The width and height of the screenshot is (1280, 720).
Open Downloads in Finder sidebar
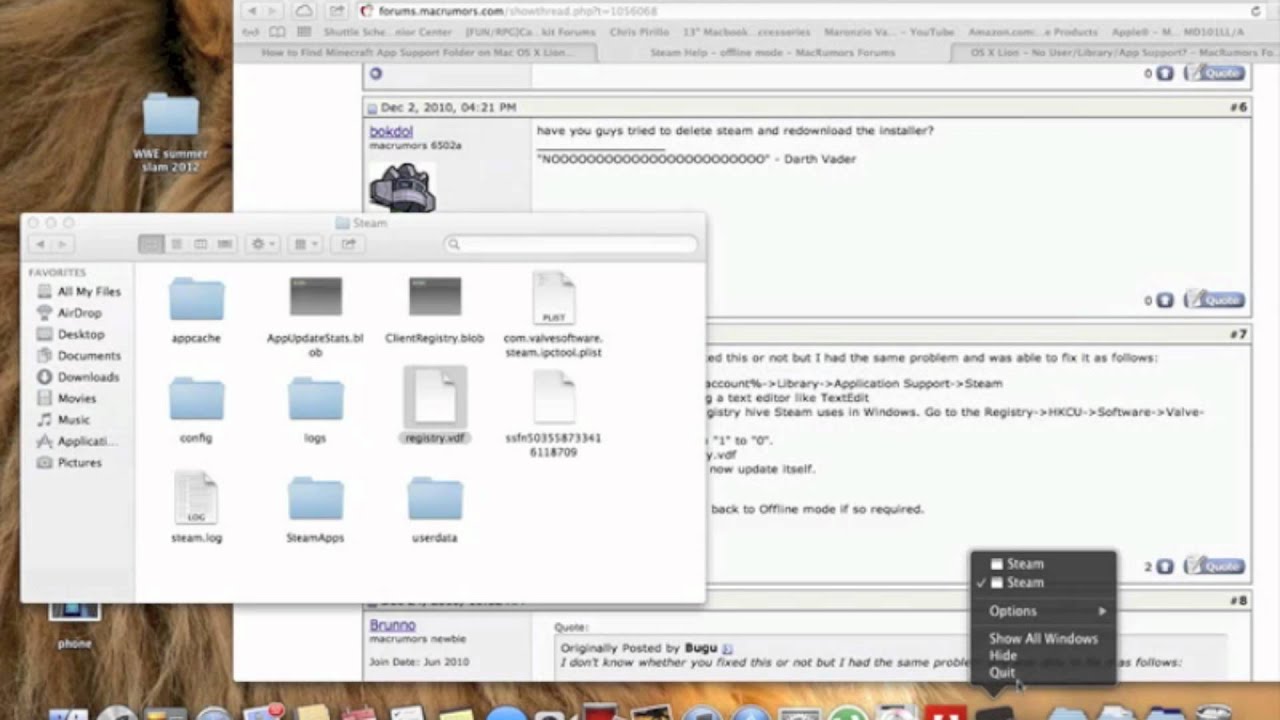[78, 377]
